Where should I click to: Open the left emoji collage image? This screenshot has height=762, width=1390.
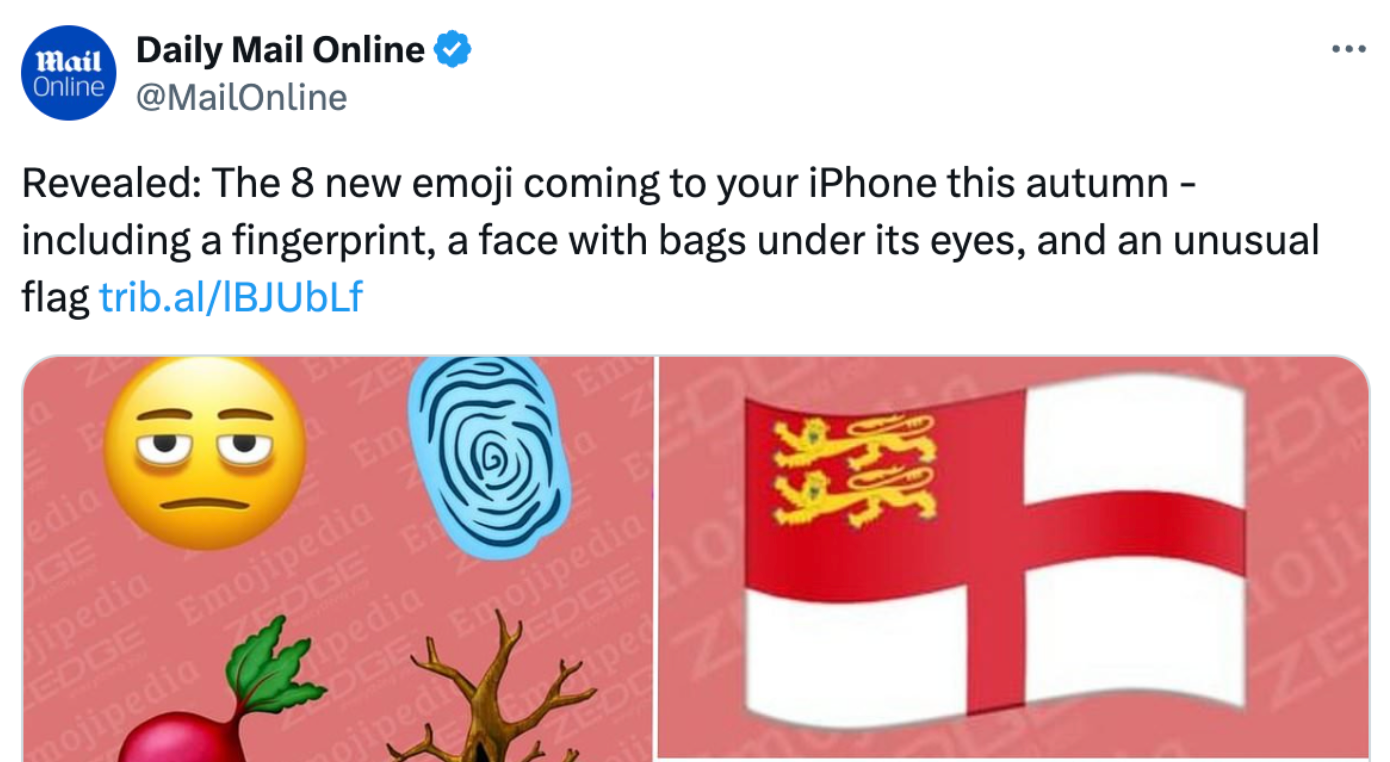338,559
